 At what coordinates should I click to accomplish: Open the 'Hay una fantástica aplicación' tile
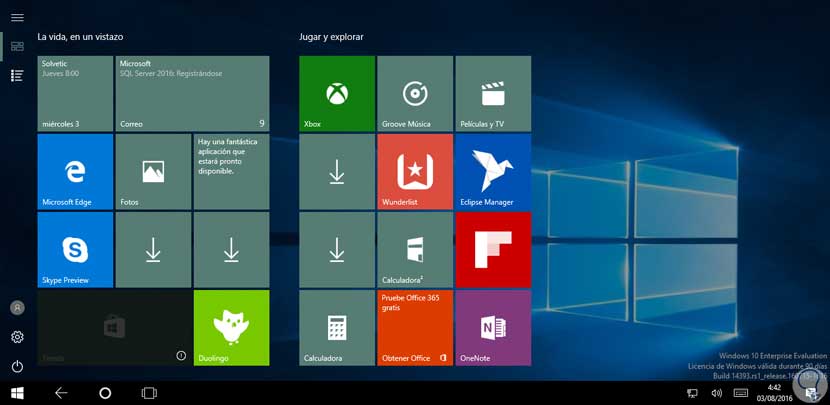[x=231, y=172]
